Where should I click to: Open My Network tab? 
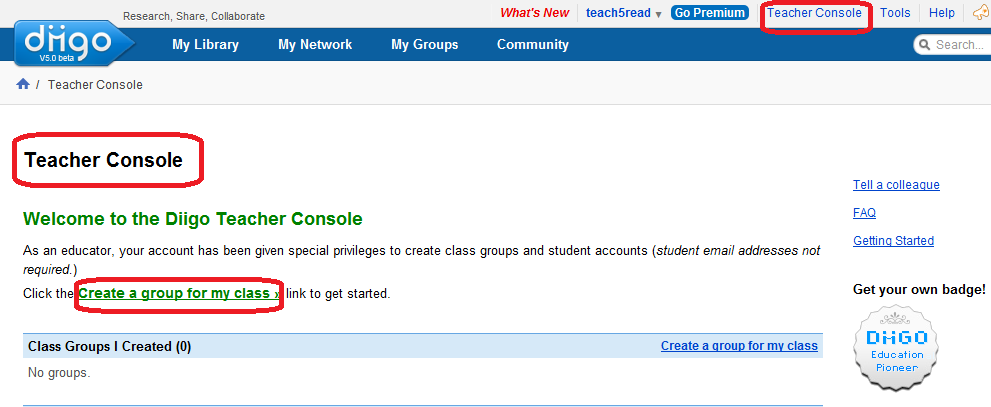315,45
